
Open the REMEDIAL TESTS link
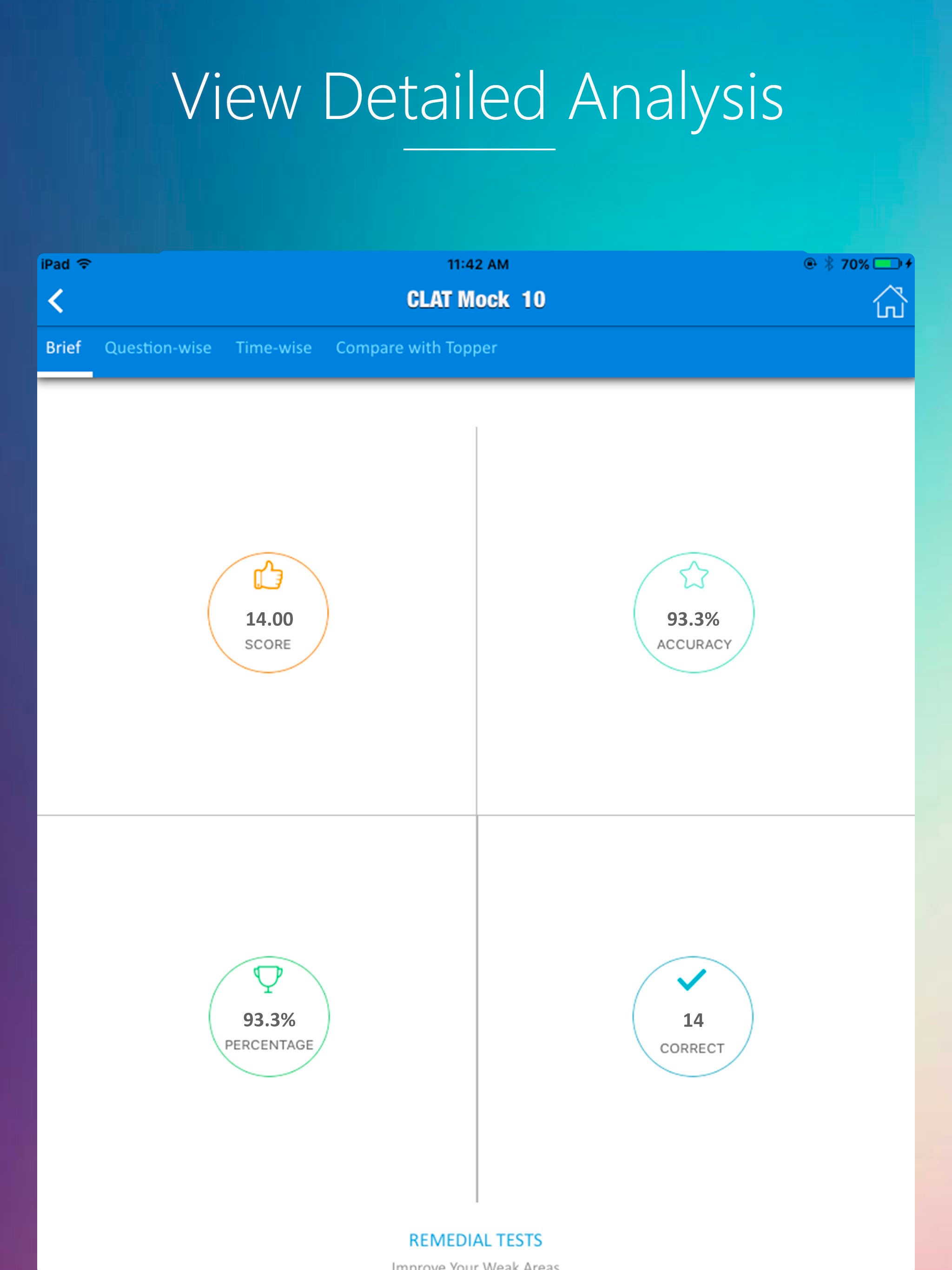pos(476,1240)
